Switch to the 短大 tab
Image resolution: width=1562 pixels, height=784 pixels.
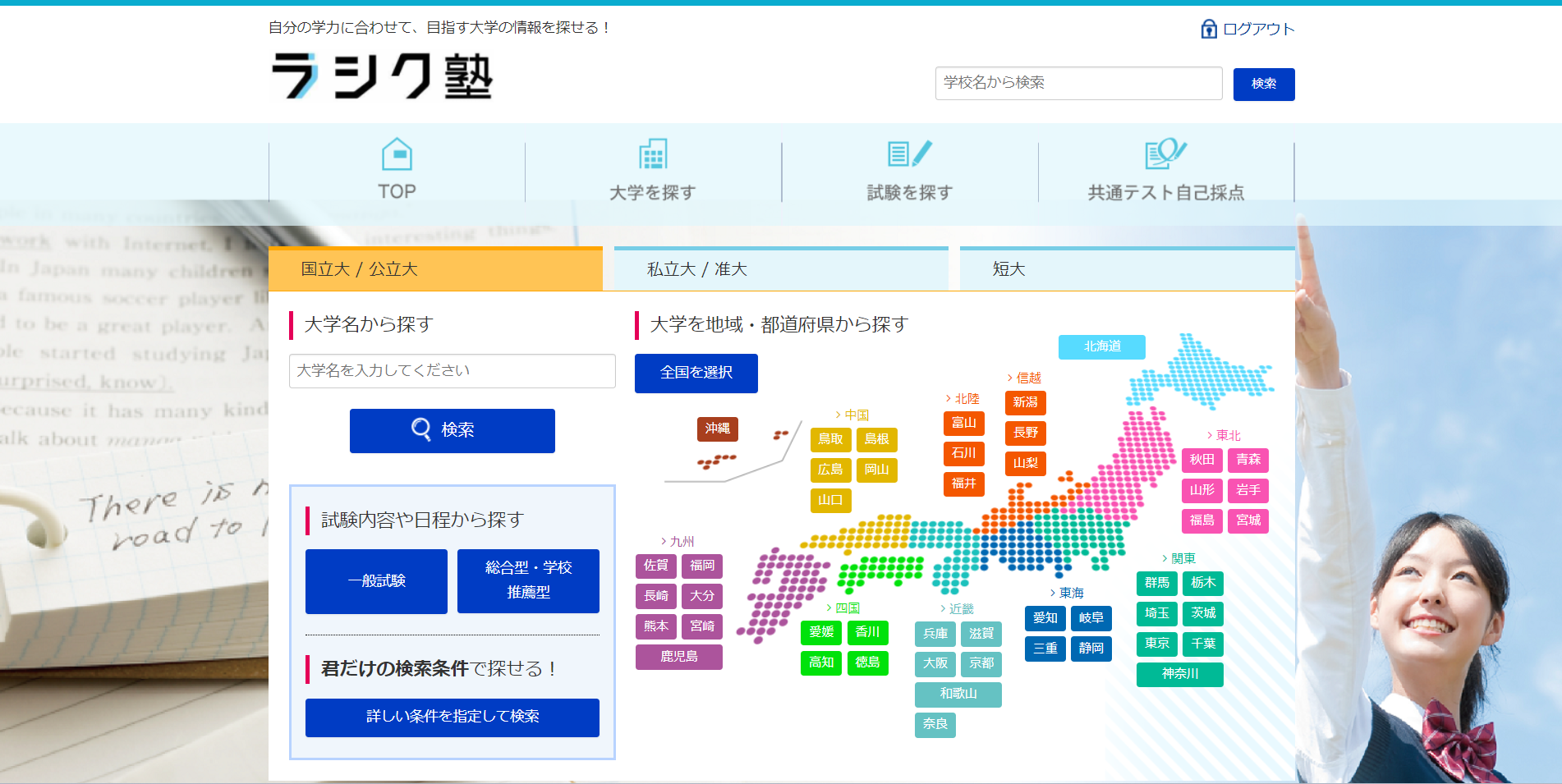(1126, 269)
